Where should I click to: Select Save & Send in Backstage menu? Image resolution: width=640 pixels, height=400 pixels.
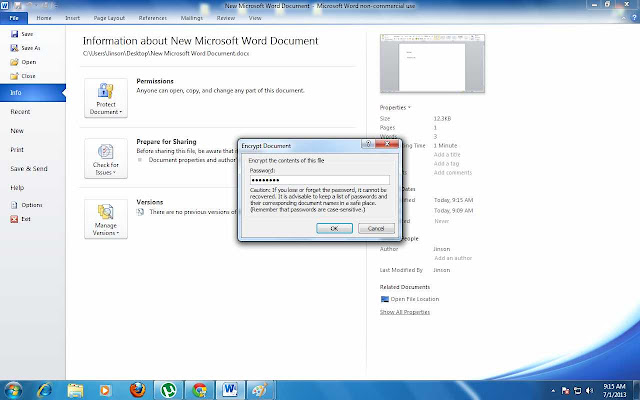point(29,169)
